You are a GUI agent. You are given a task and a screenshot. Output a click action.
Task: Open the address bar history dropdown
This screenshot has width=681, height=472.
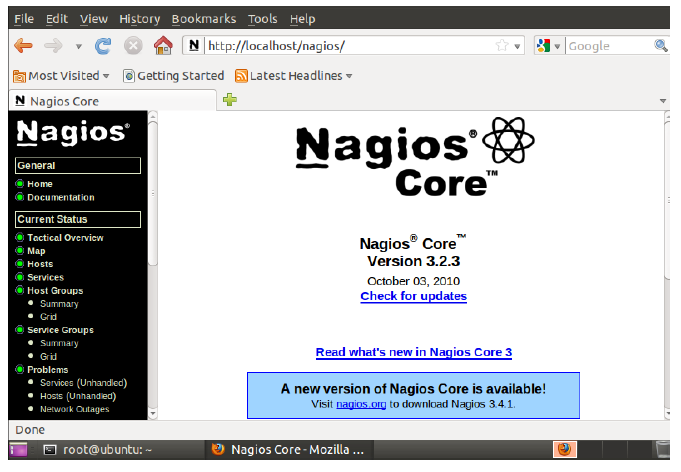pos(517,46)
